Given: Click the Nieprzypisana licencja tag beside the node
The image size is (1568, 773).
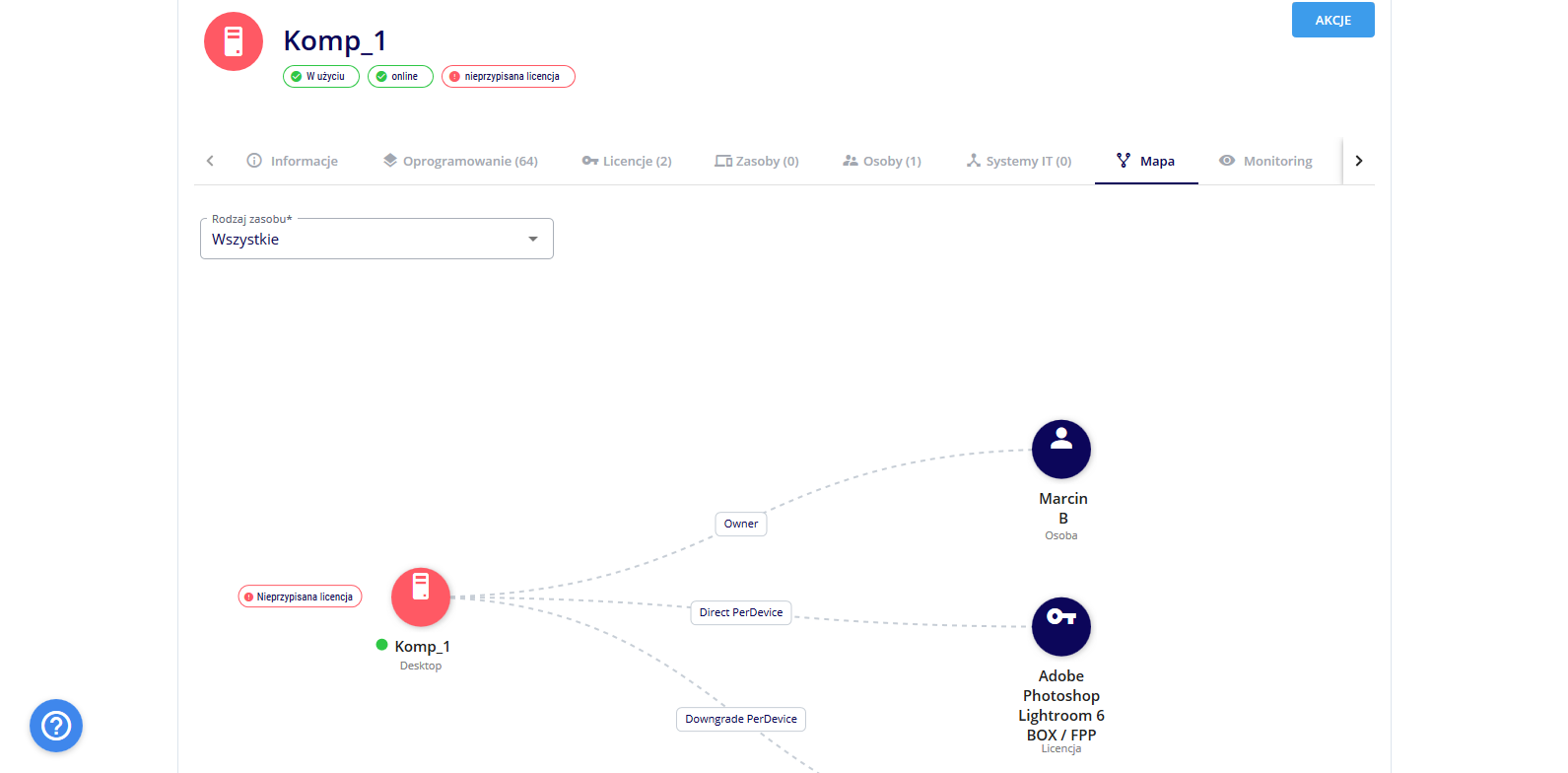Looking at the screenshot, I should 301,597.
